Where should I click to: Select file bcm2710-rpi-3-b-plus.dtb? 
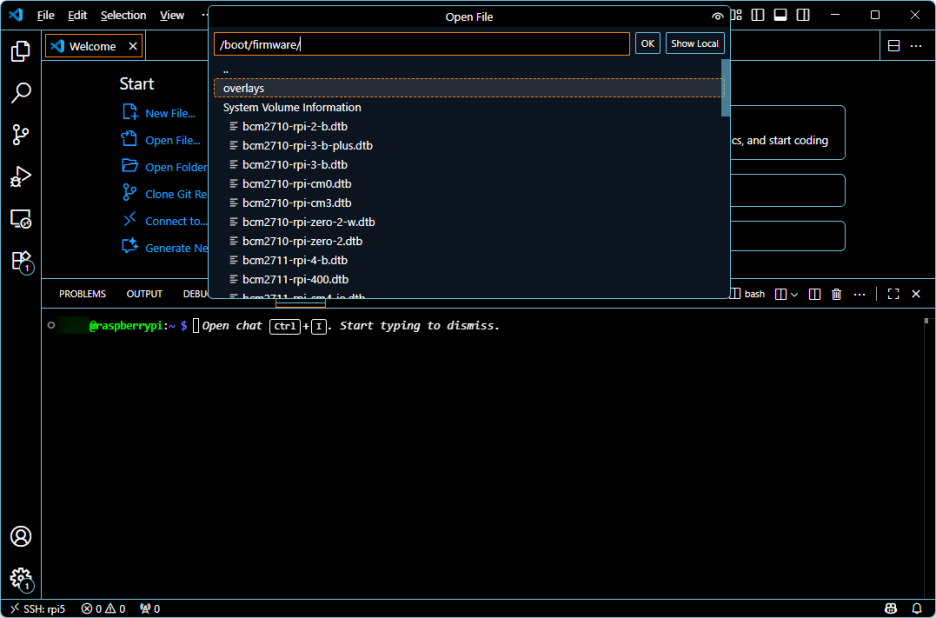pos(467,146)
